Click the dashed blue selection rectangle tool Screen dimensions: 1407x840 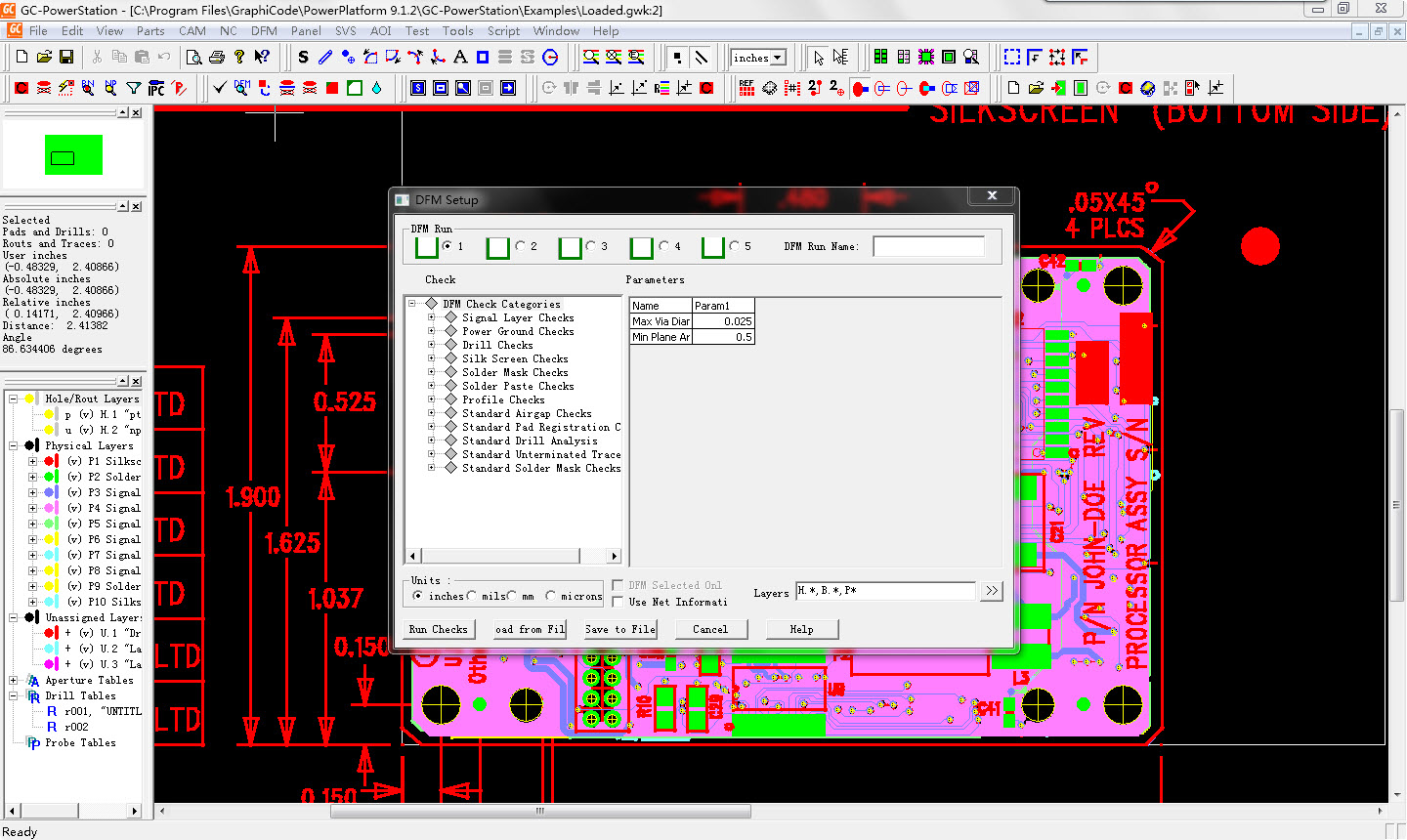[x=1012, y=58]
